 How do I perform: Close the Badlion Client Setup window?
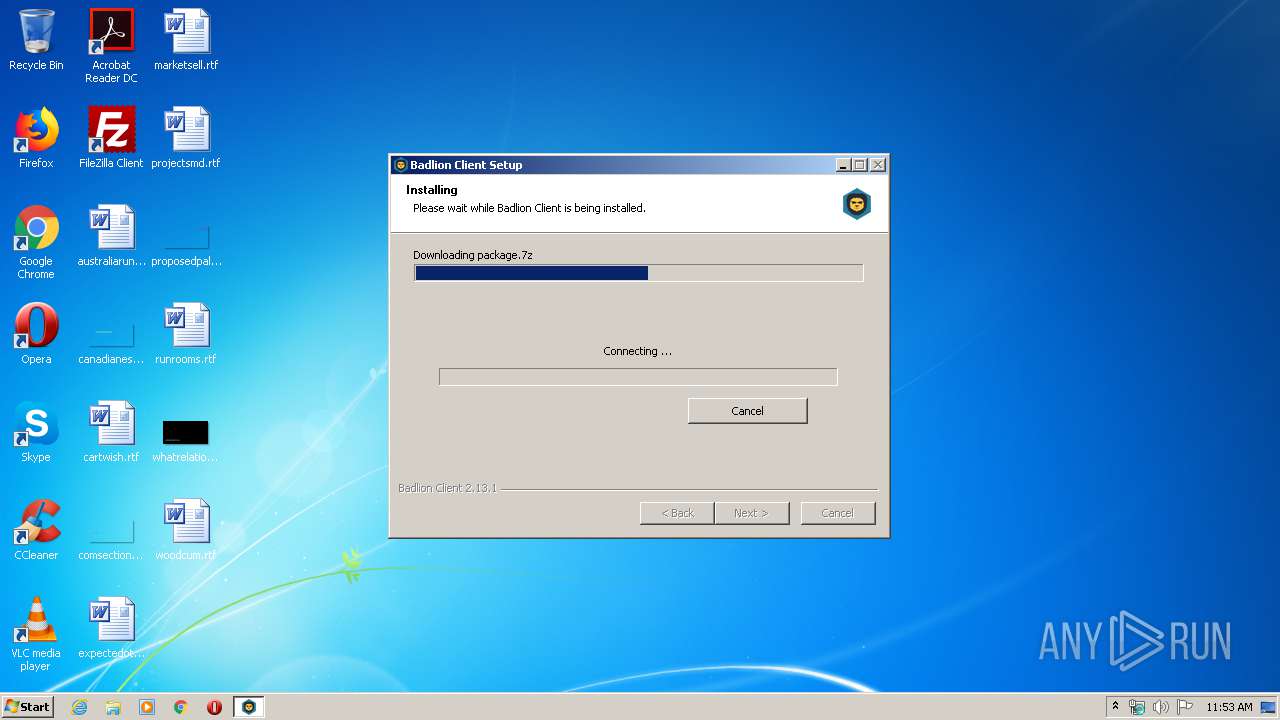tap(877, 165)
